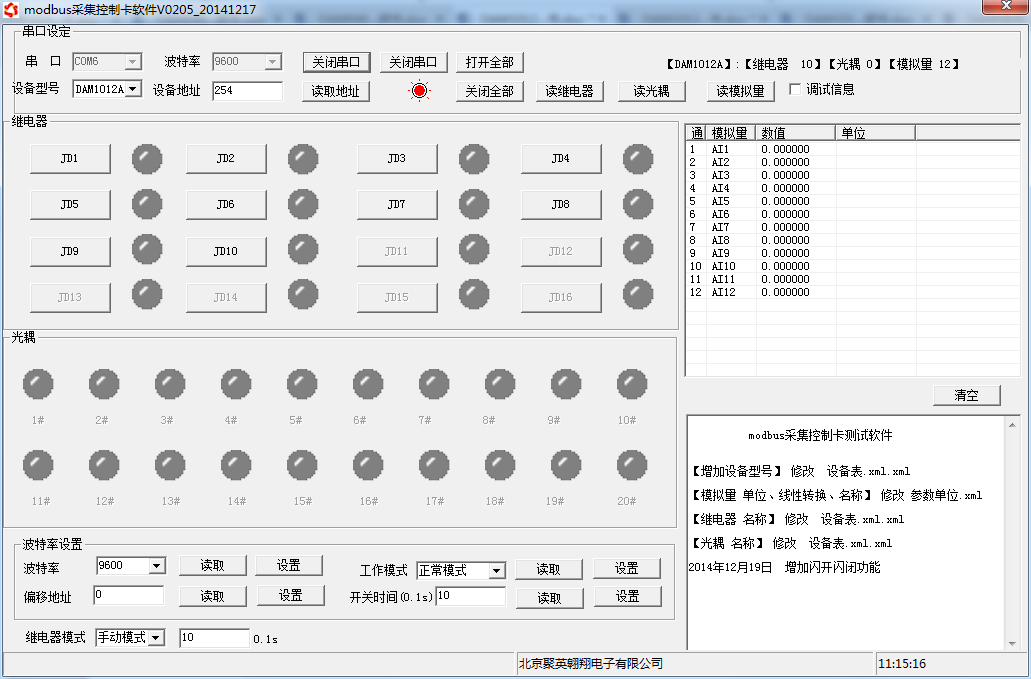This screenshot has height=679, width=1031.
Task: Click the red serial status light
Action: click(x=420, y=91)
